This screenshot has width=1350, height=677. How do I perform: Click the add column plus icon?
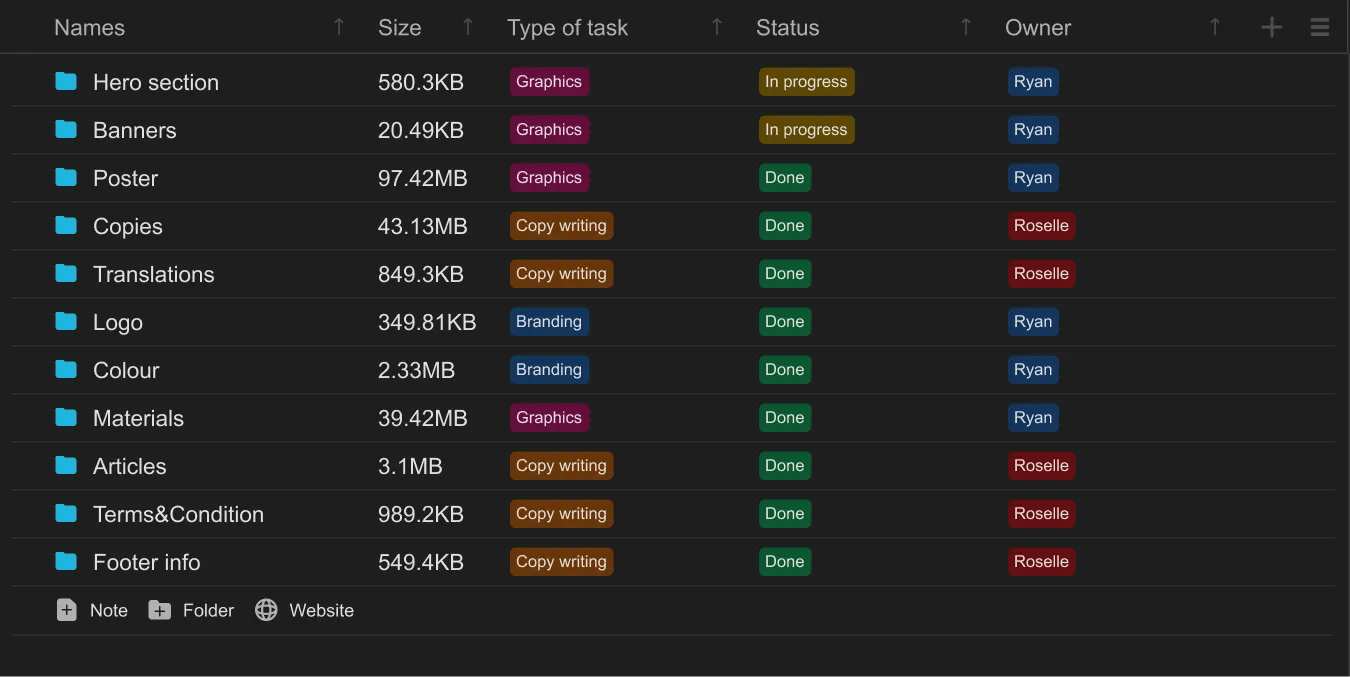1271,28
